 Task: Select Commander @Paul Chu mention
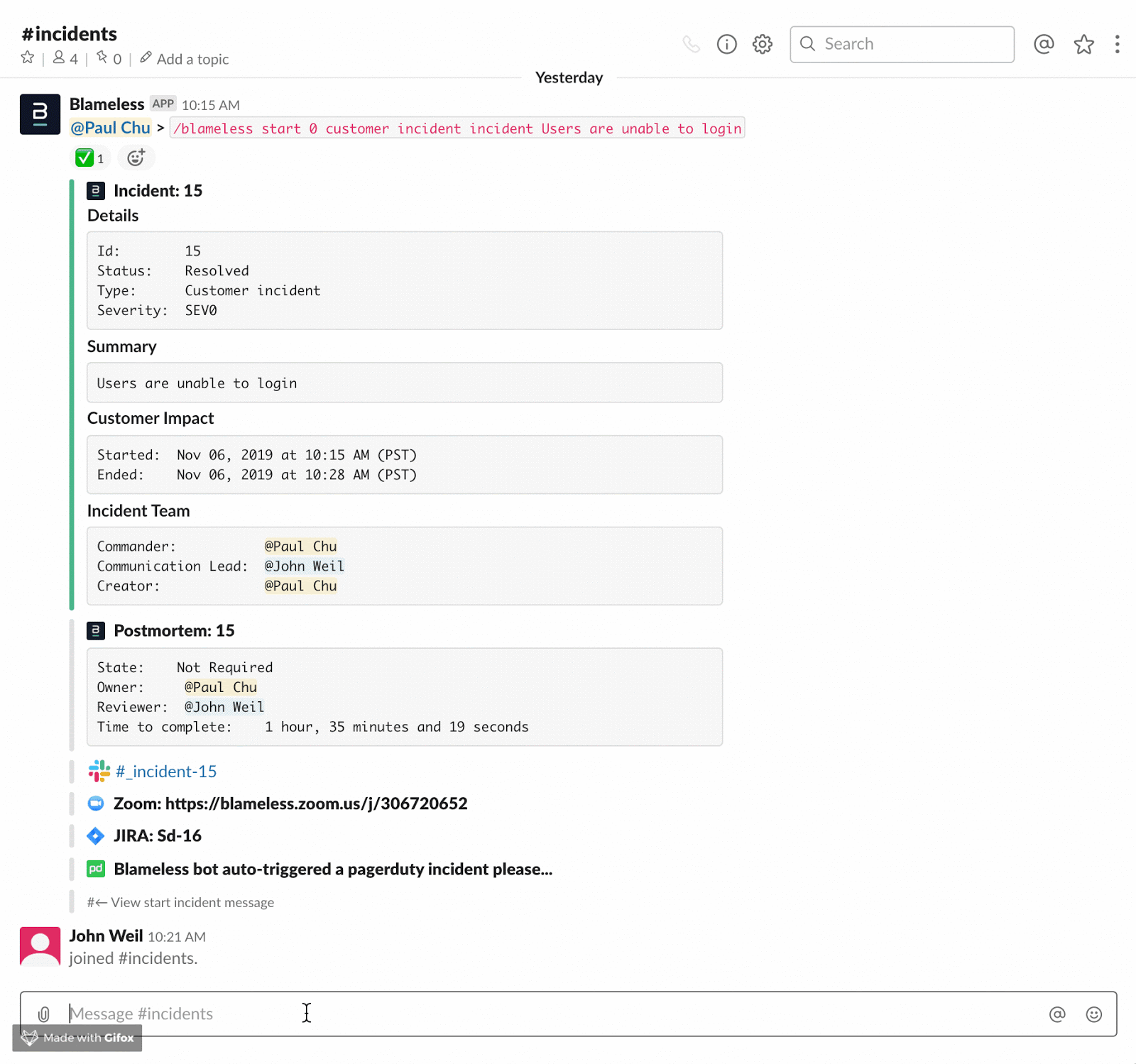tap(300, 546)
